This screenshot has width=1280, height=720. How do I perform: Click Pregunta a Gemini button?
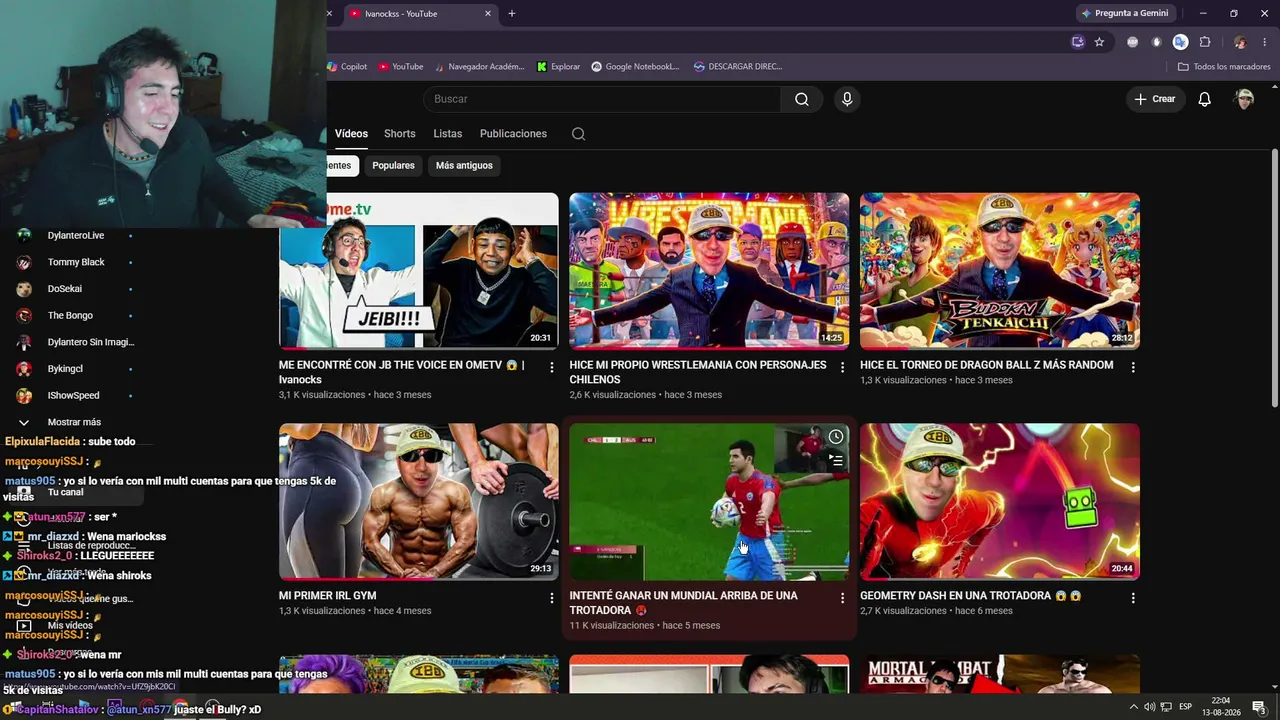[x=1124, y=14]
